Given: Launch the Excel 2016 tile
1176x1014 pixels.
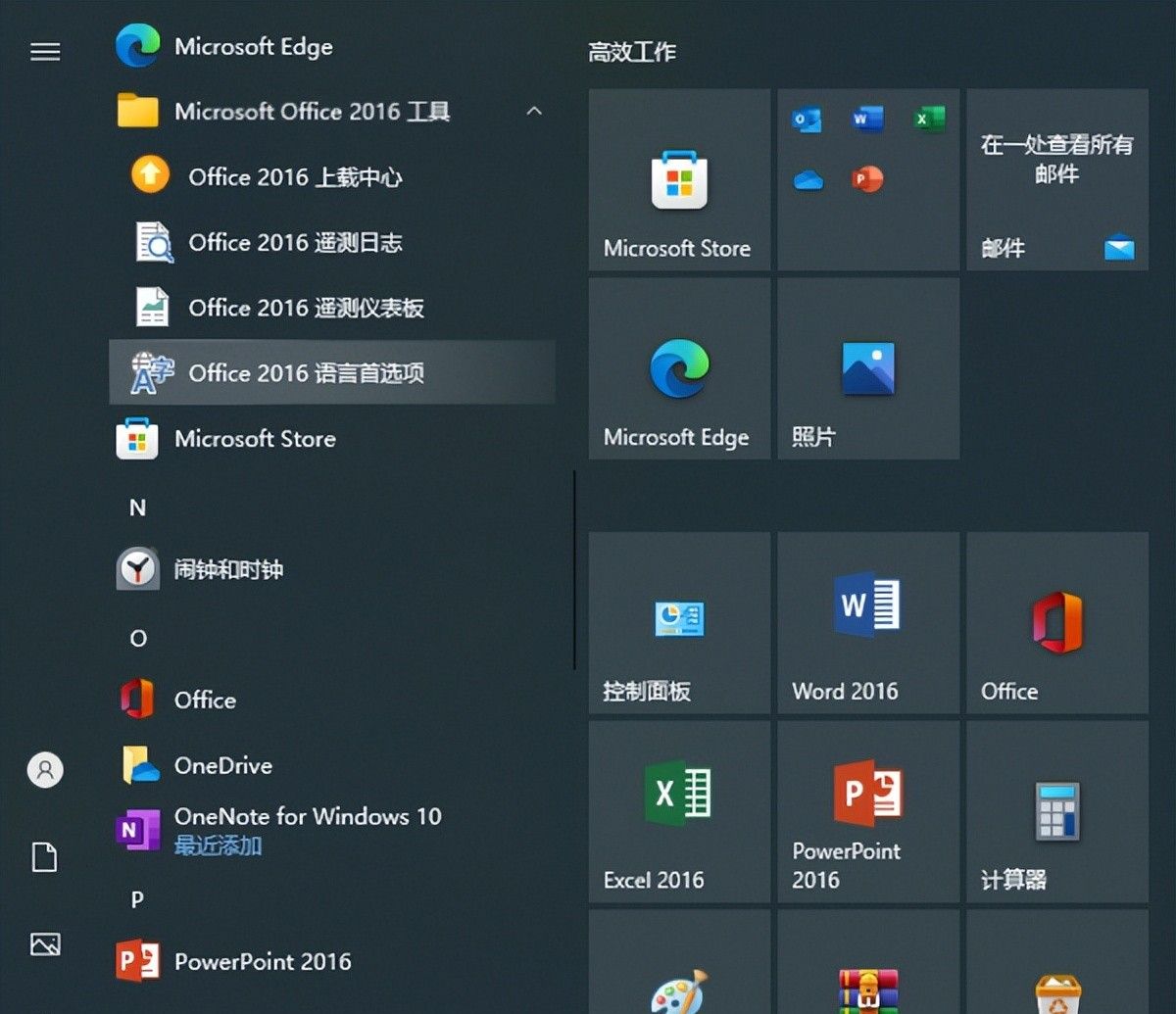Looking at the screenshot, I should pyautogui.click(x=679, y=812).
